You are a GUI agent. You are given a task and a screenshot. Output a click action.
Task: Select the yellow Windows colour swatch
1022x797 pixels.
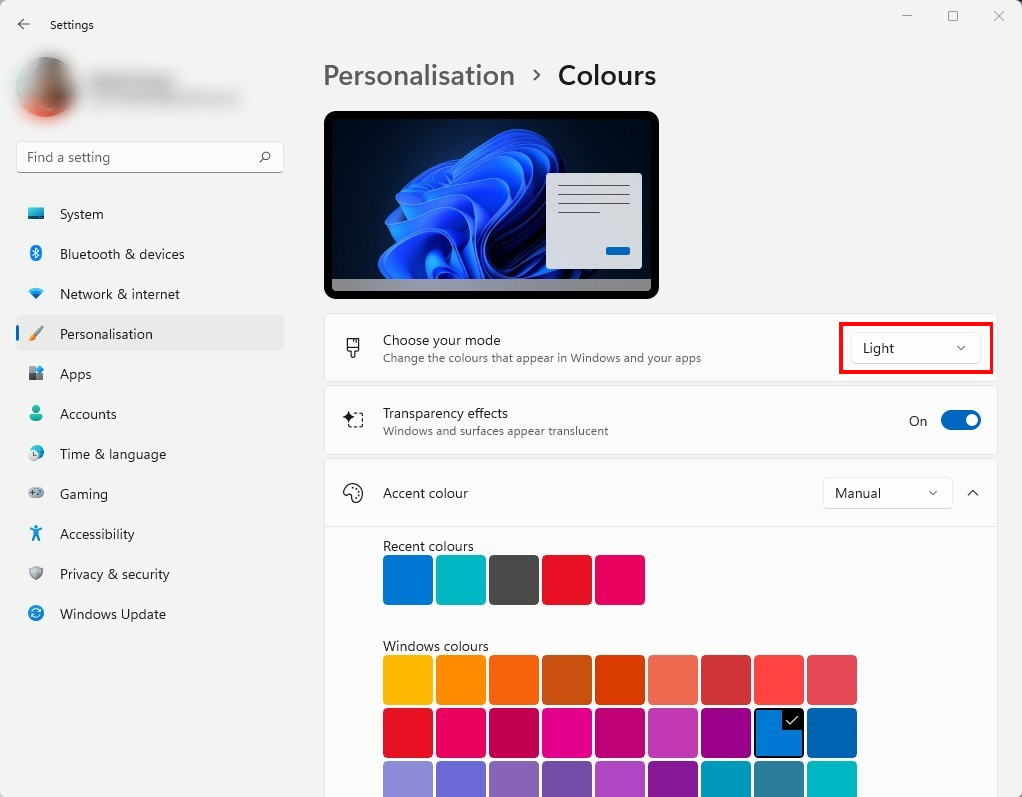coord(408,680)
